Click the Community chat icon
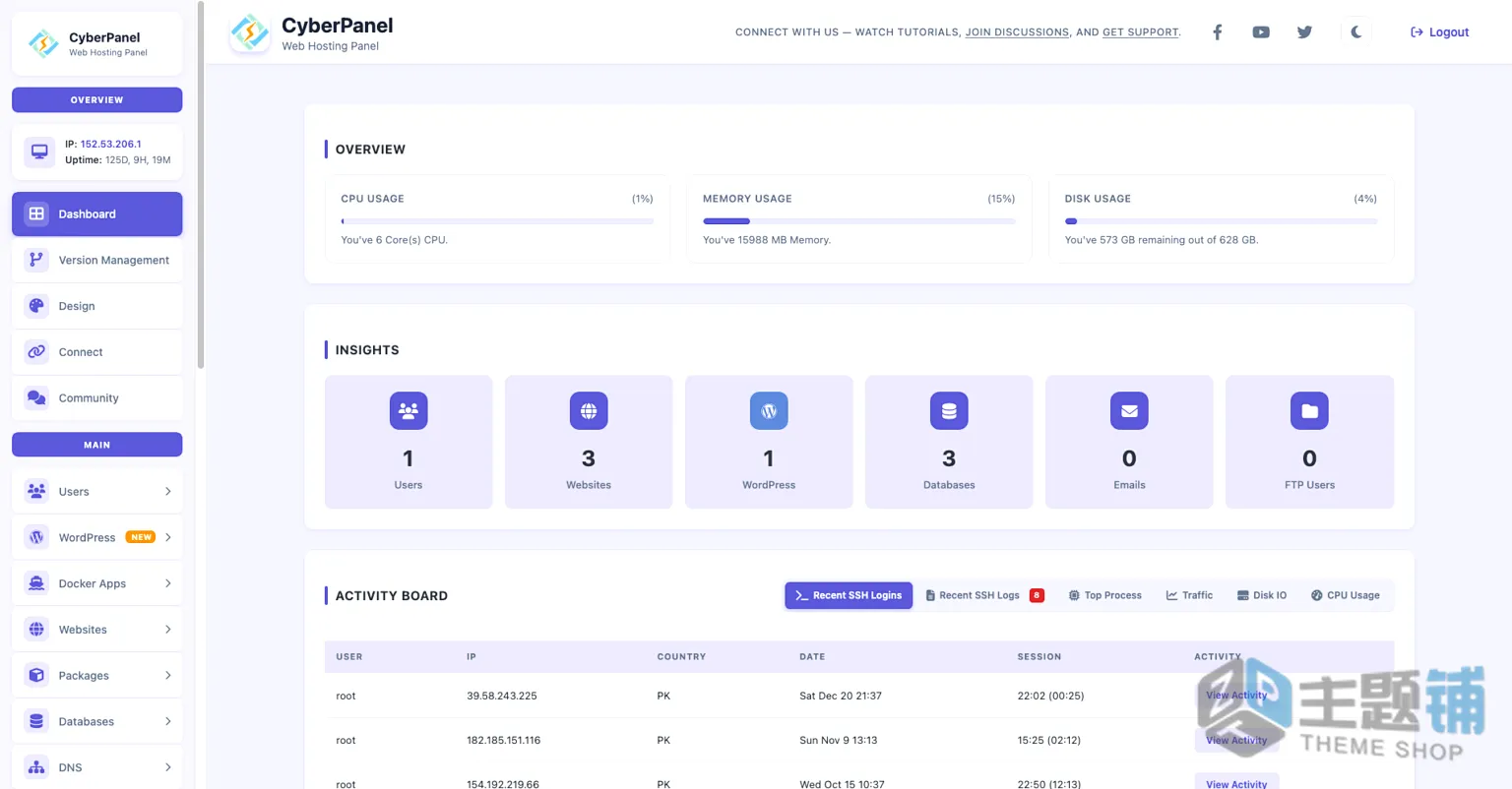The width and height of the screenshot is (1512, 789). [36, 398]
